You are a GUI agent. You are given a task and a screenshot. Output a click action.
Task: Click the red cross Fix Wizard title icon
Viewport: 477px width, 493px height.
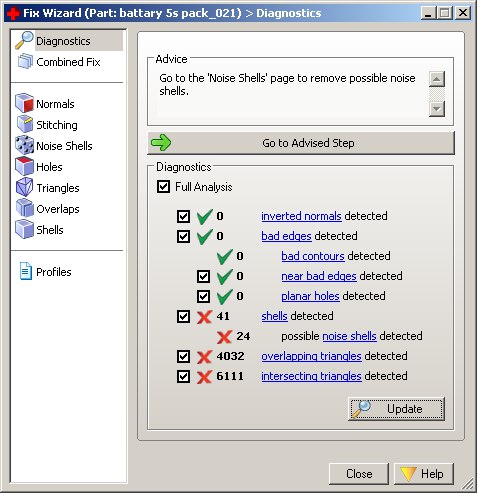point(13,13)
